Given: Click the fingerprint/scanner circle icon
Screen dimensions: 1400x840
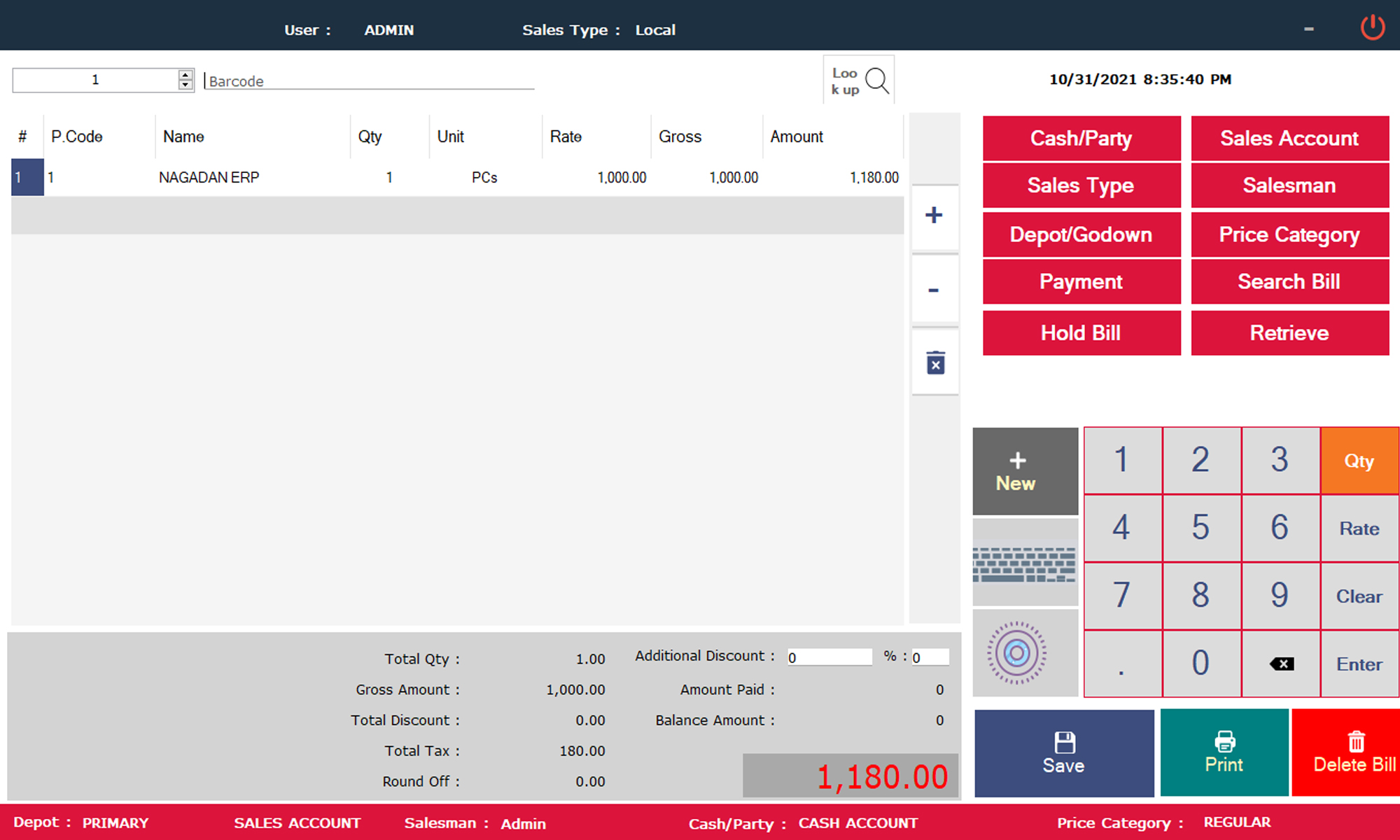Looking at the screenshot, I should tap(1025, 653).
